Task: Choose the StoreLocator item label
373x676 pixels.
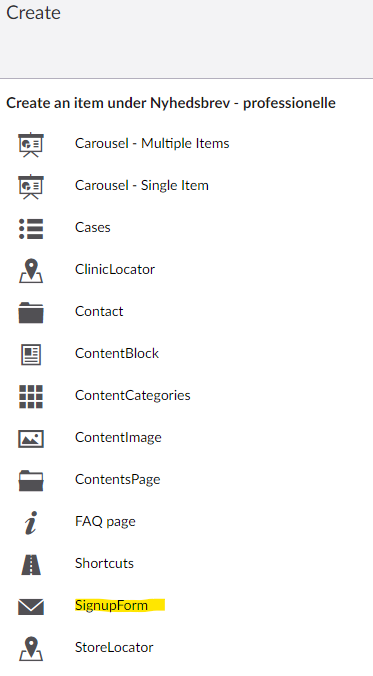Action: pyautogui.click(x=114, y=647)
